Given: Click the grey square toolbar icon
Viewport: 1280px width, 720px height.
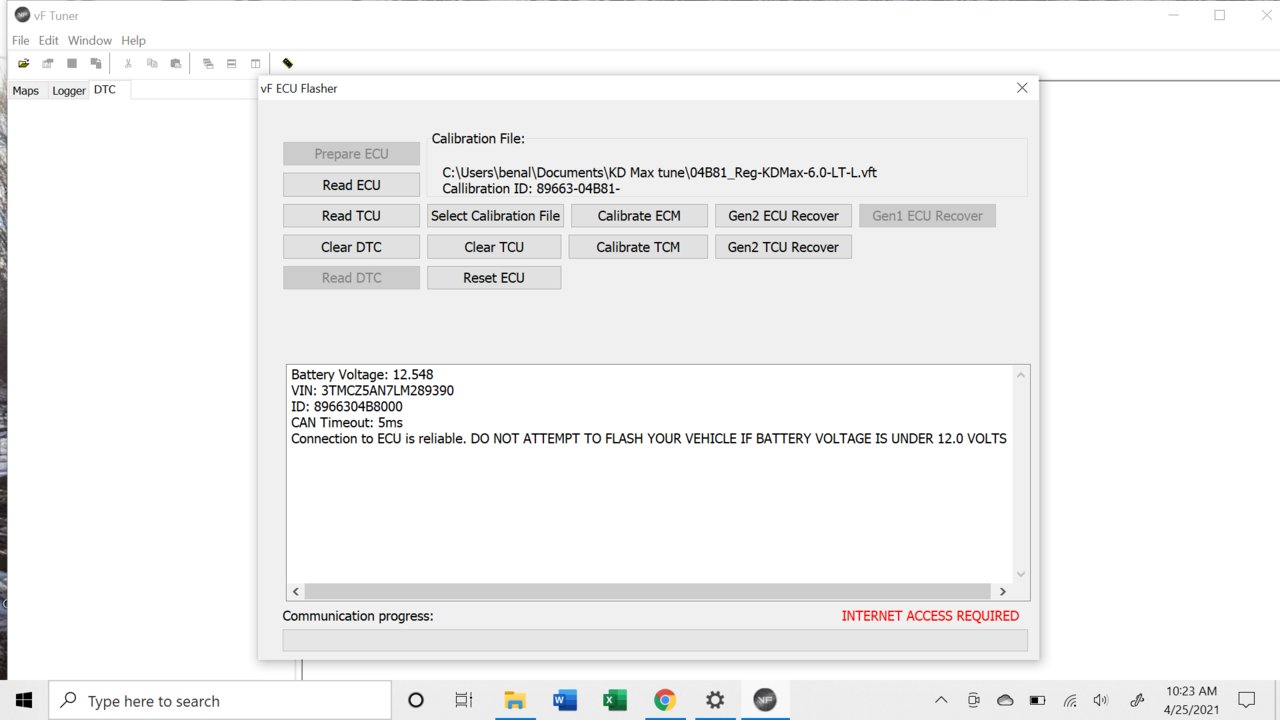Looking at the screenshot, I should (71, 63).
